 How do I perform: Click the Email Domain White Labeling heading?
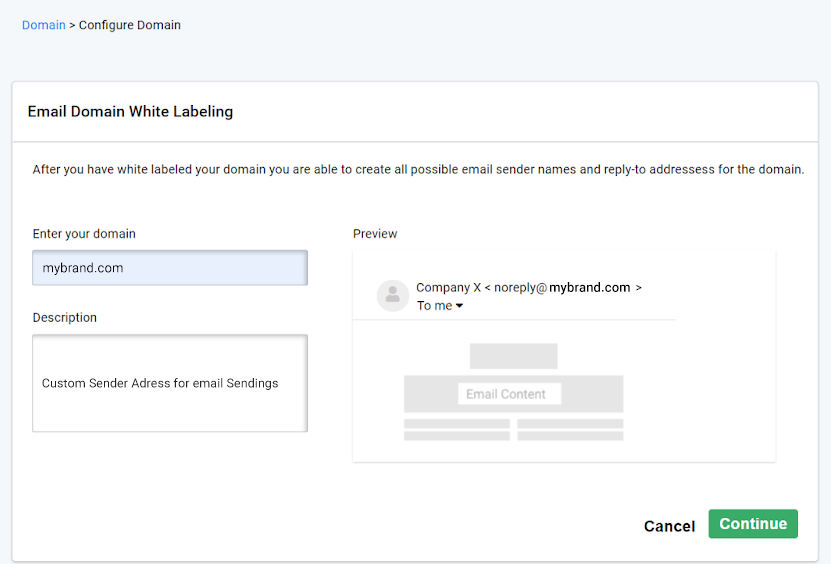tap(130, 111)
